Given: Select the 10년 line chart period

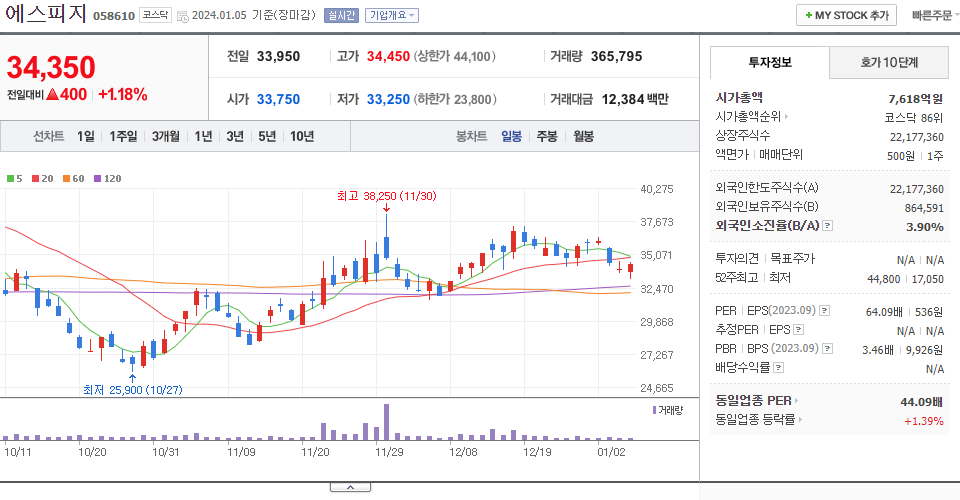Looking at the screenshot, I should 302,136.
